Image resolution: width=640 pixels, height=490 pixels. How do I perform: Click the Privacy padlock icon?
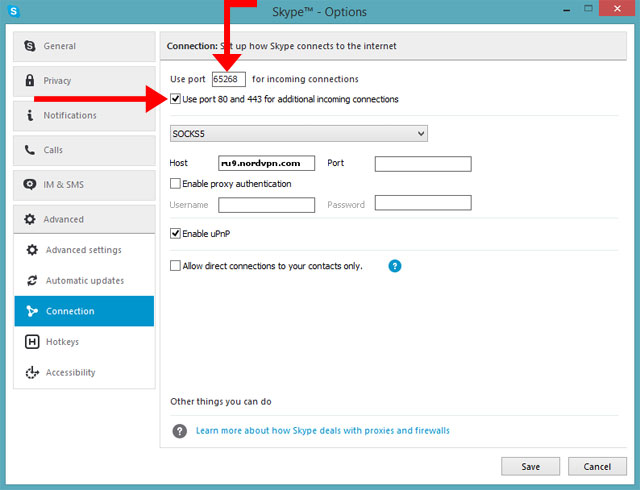(x=31, y=81)
